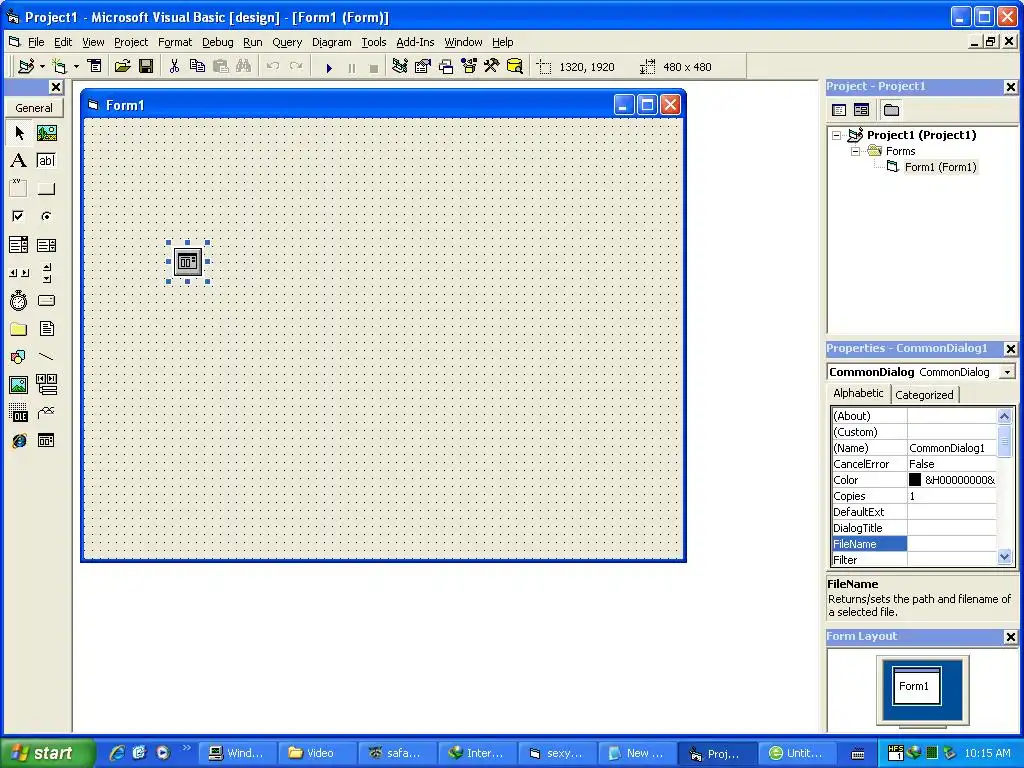Click Form1 thumbnail in Form Layout

[916, 686]
